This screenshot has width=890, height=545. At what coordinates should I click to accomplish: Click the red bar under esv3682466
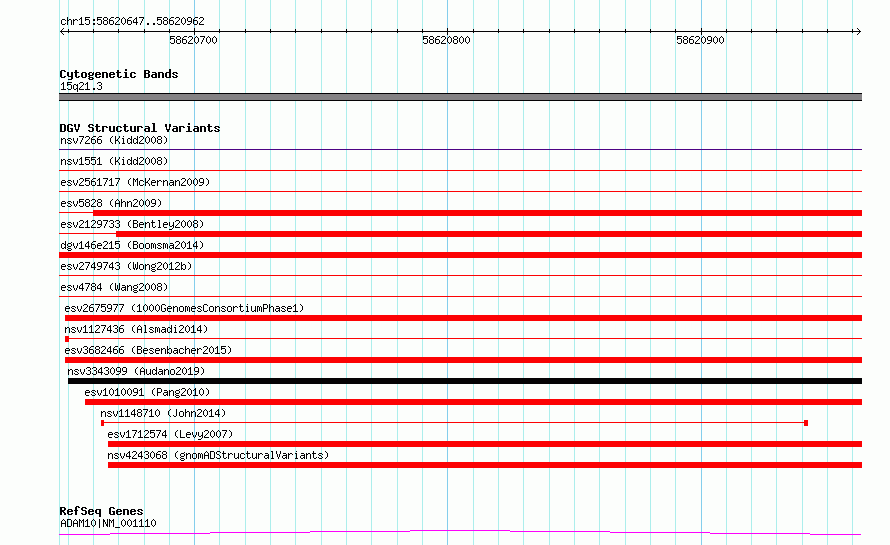(x=463, y=360)
